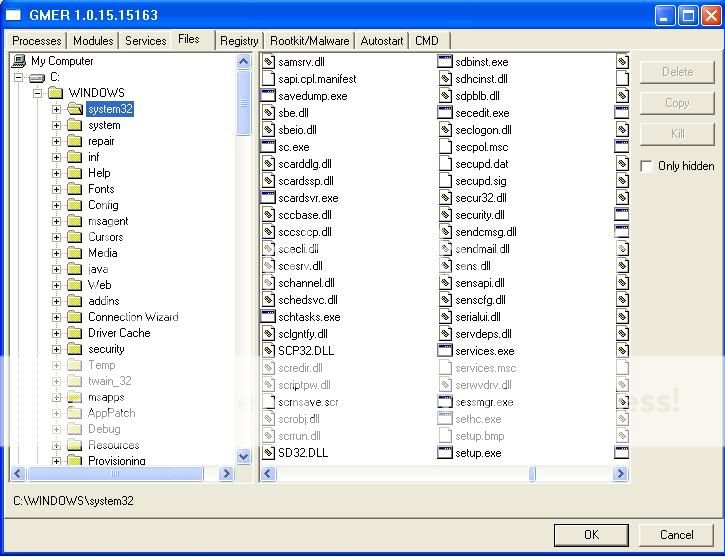
Task: Click the My Computer icon in tree
Action: (19, 61)
